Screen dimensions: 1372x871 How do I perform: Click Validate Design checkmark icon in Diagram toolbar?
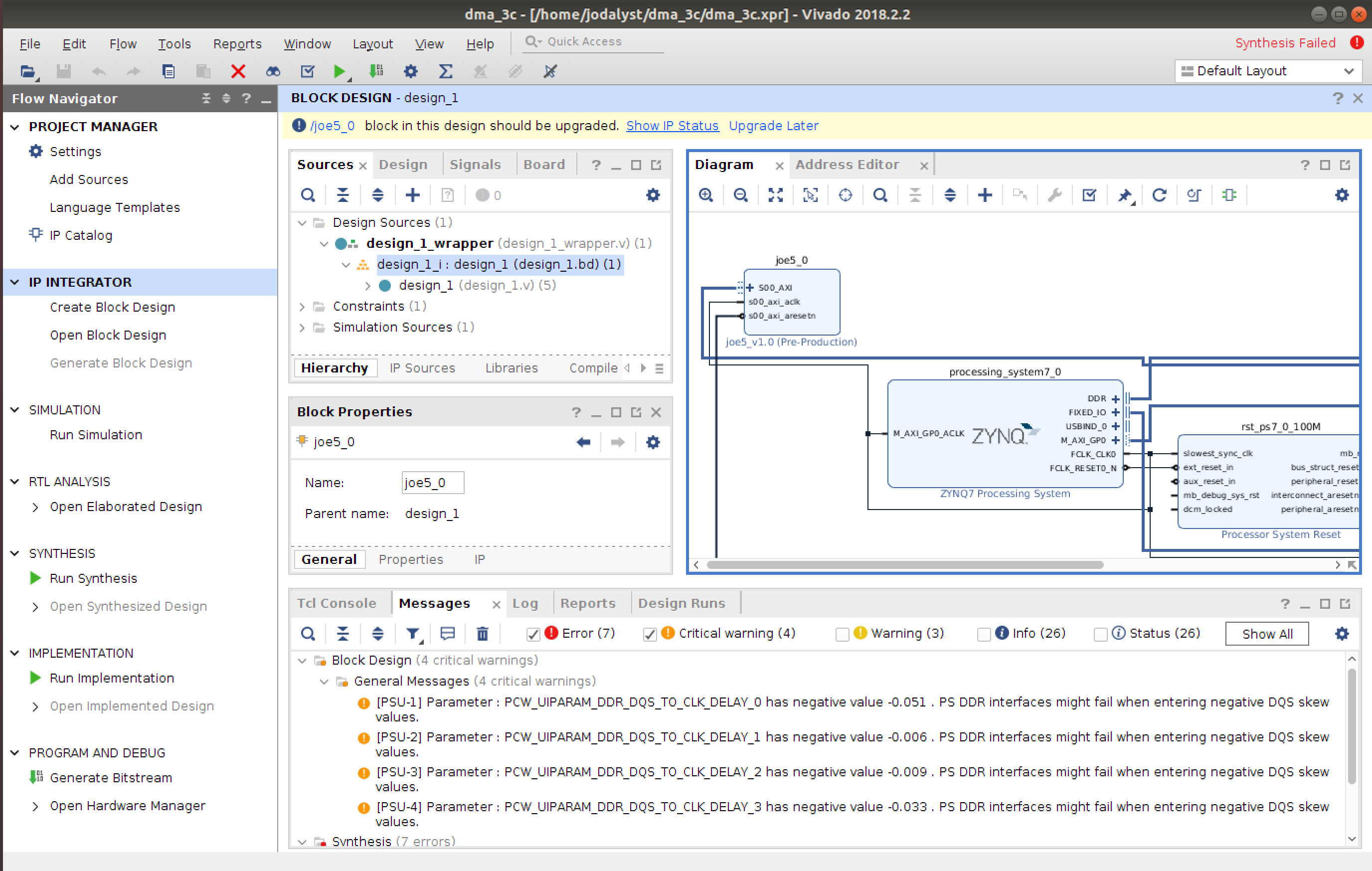click(x=1089, y=195)
